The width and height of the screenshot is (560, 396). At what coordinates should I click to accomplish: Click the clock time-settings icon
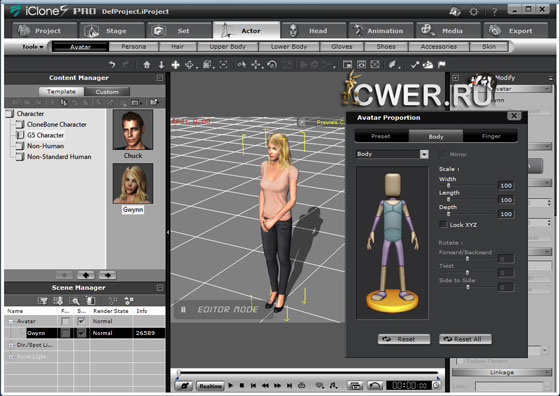(436, 386)
